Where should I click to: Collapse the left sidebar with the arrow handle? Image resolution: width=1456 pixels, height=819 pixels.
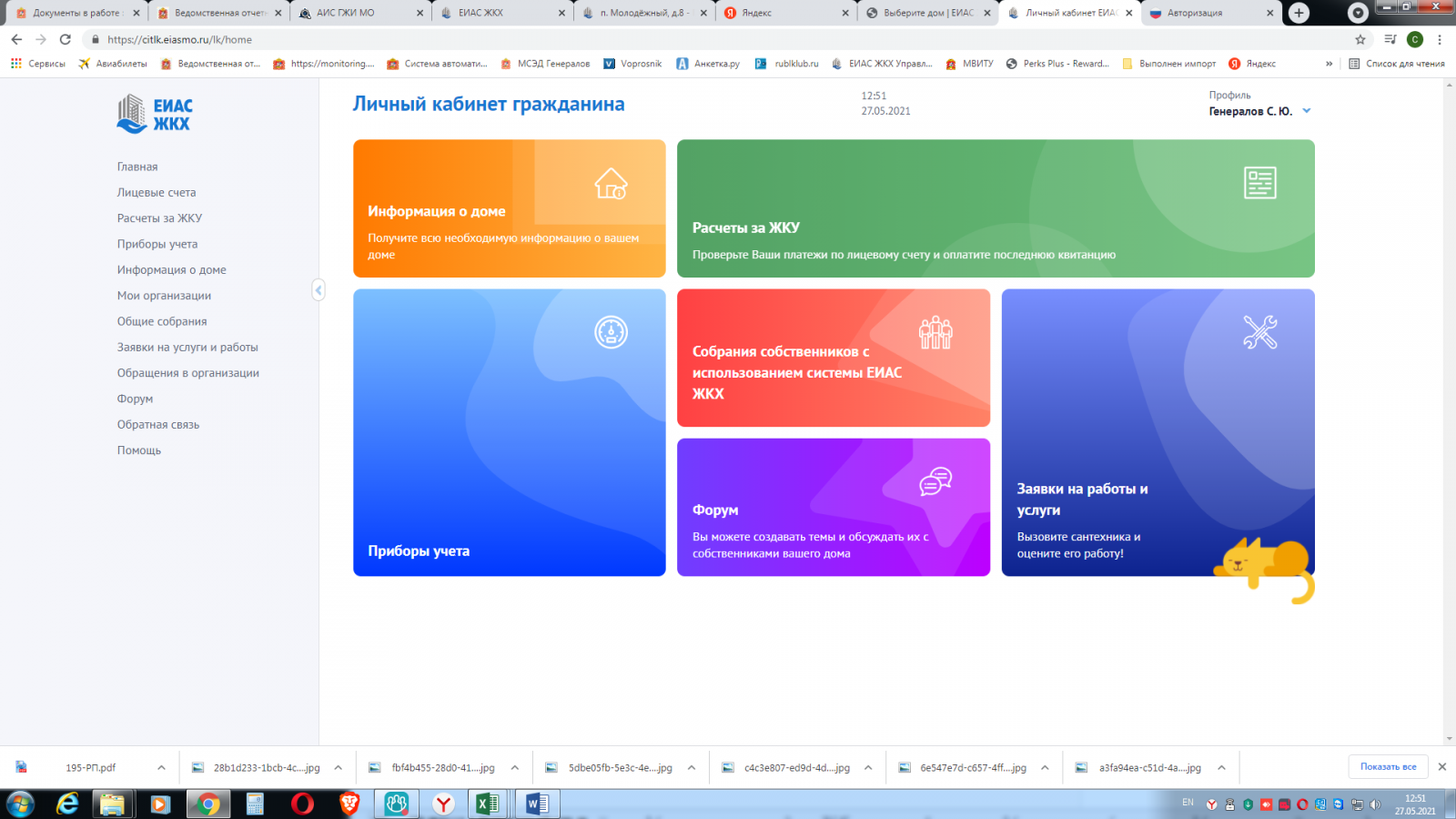318,289
